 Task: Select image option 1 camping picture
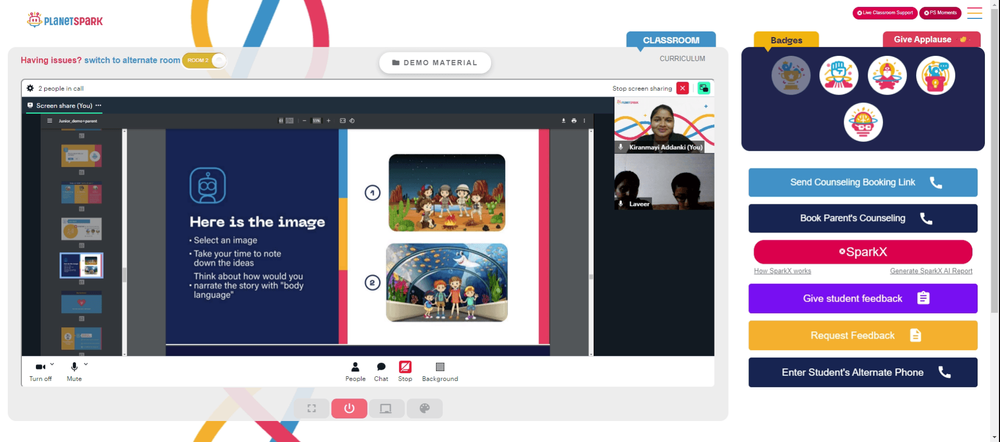(x=446, y=193)
